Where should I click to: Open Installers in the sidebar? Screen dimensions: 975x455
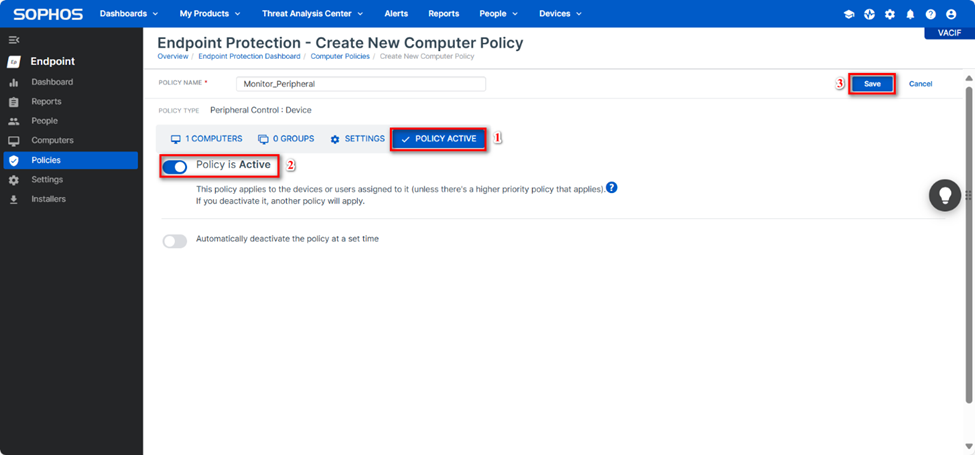[48, 199]
